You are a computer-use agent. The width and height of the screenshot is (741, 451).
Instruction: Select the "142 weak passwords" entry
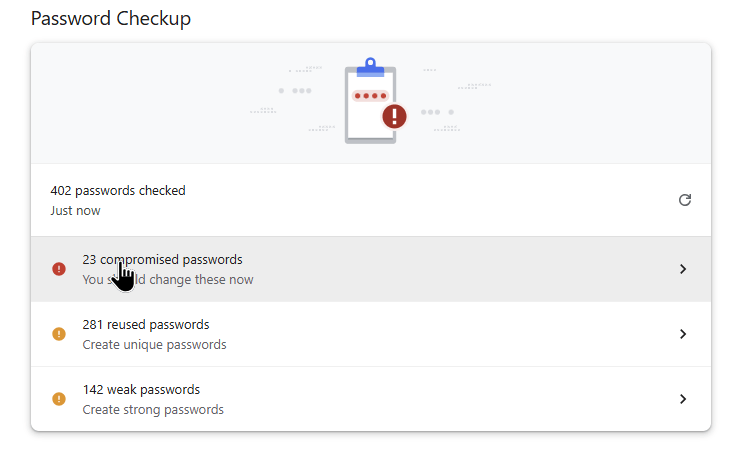pos(141,390)
